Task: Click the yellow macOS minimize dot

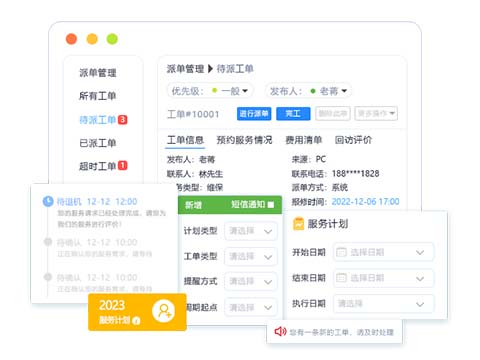Action: [92, 39]
